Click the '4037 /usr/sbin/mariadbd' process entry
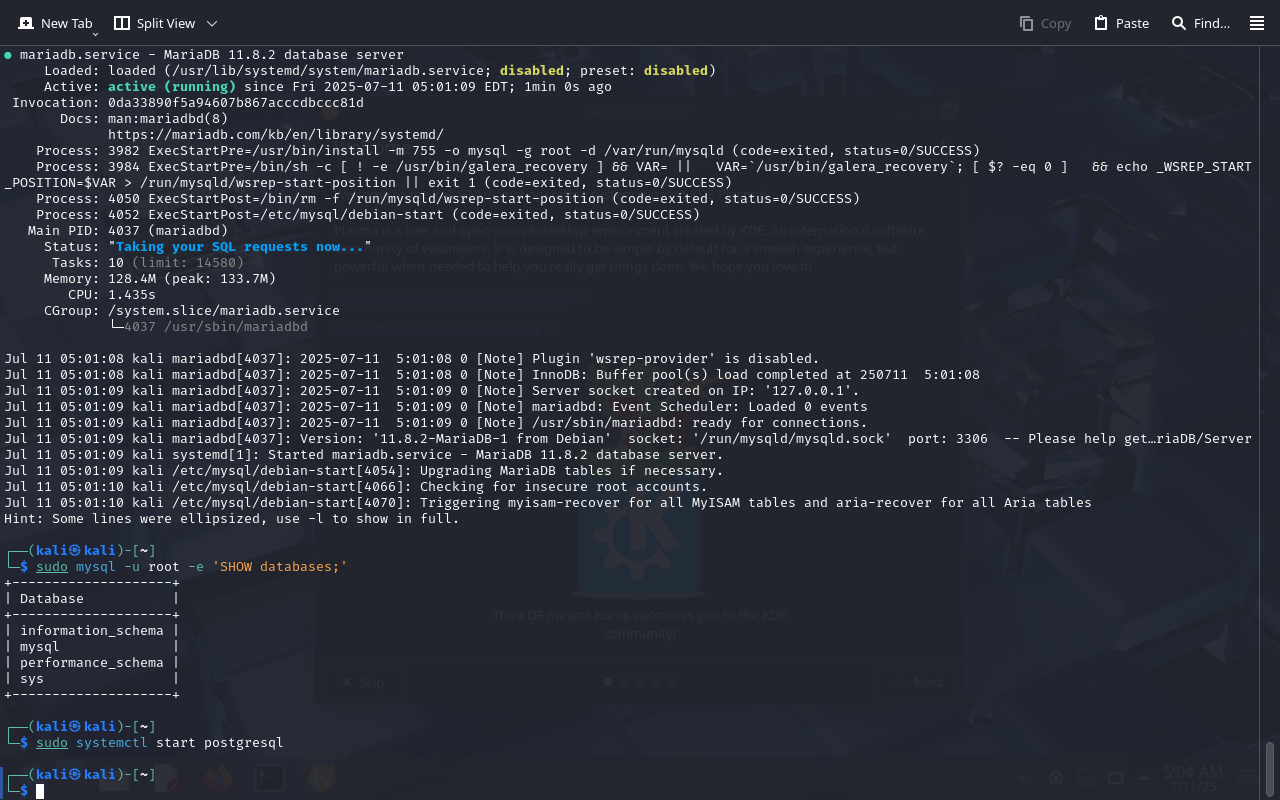This screenshot has height=800, width=1280. tap(216, 327)
